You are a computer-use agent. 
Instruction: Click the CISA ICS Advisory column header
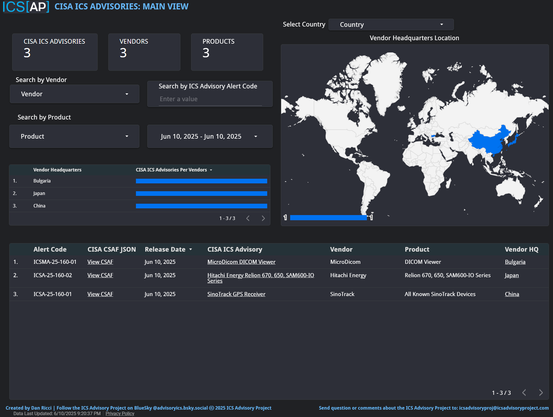(x=235, y=249)
